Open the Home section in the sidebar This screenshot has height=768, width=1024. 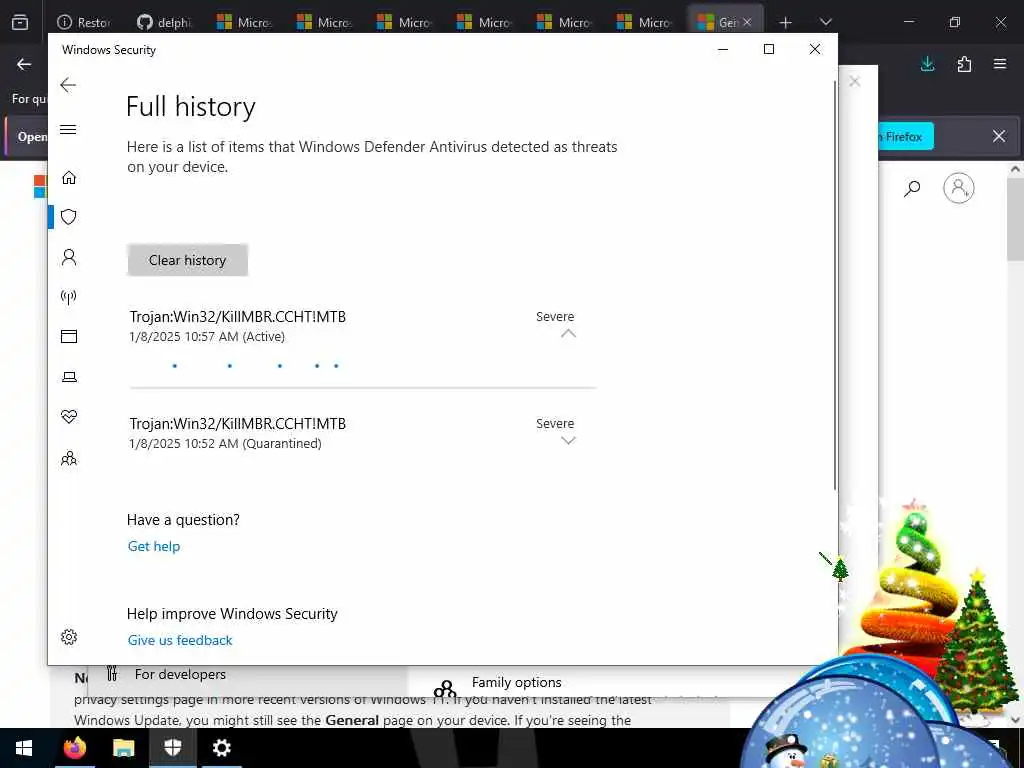coord(69,178)
